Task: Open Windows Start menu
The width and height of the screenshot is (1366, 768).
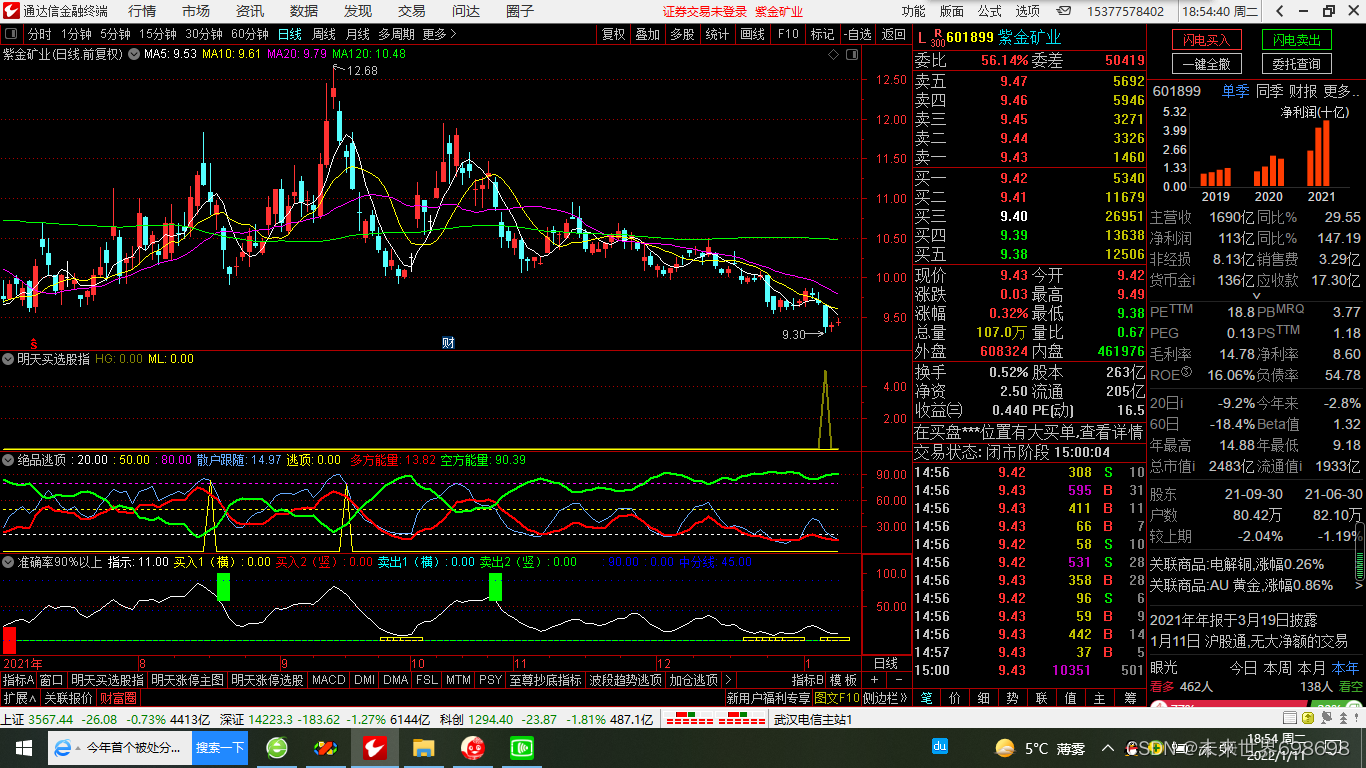Action: click(22, 747)
